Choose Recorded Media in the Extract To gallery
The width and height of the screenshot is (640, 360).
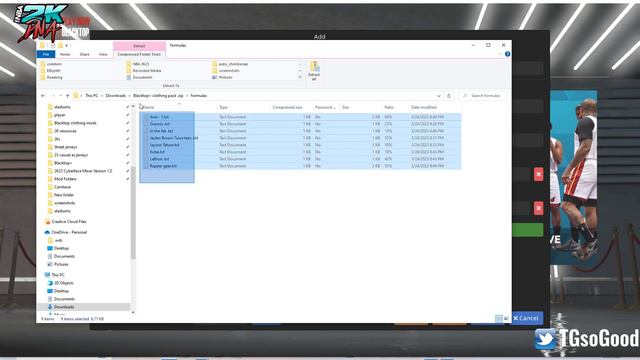[x=143, y=71]
